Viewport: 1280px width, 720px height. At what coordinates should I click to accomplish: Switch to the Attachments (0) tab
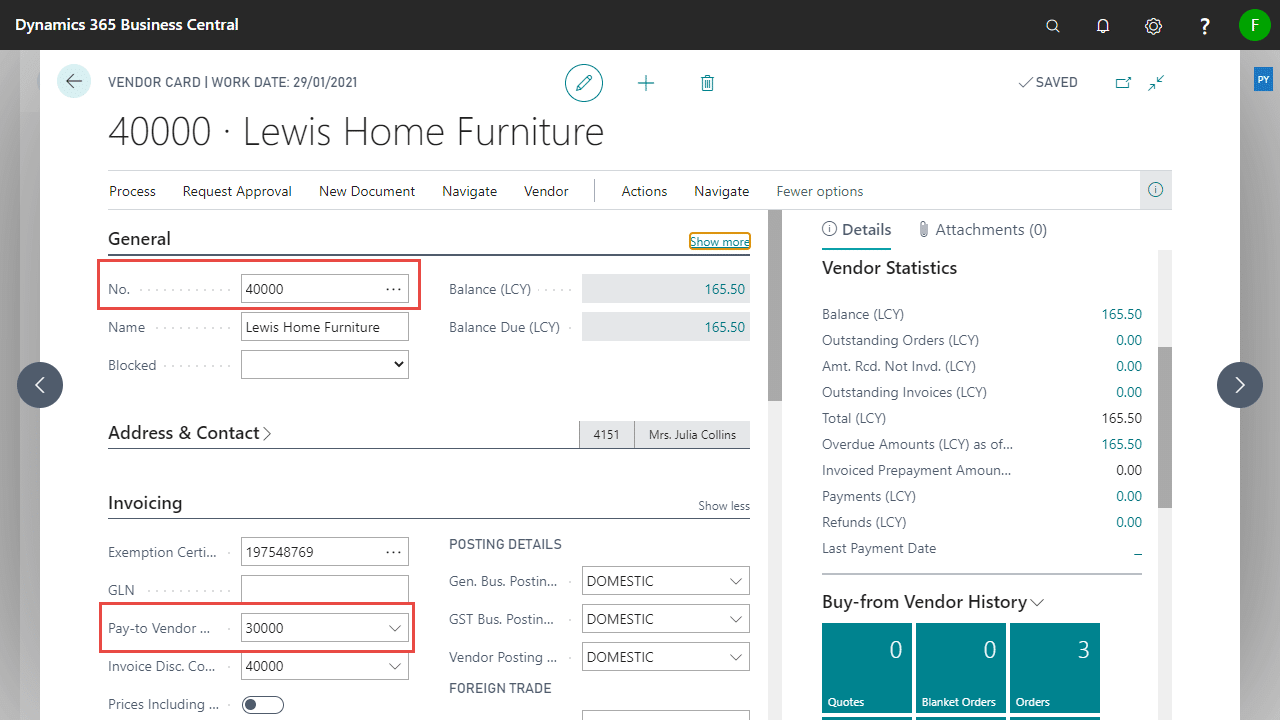(982, 229)
